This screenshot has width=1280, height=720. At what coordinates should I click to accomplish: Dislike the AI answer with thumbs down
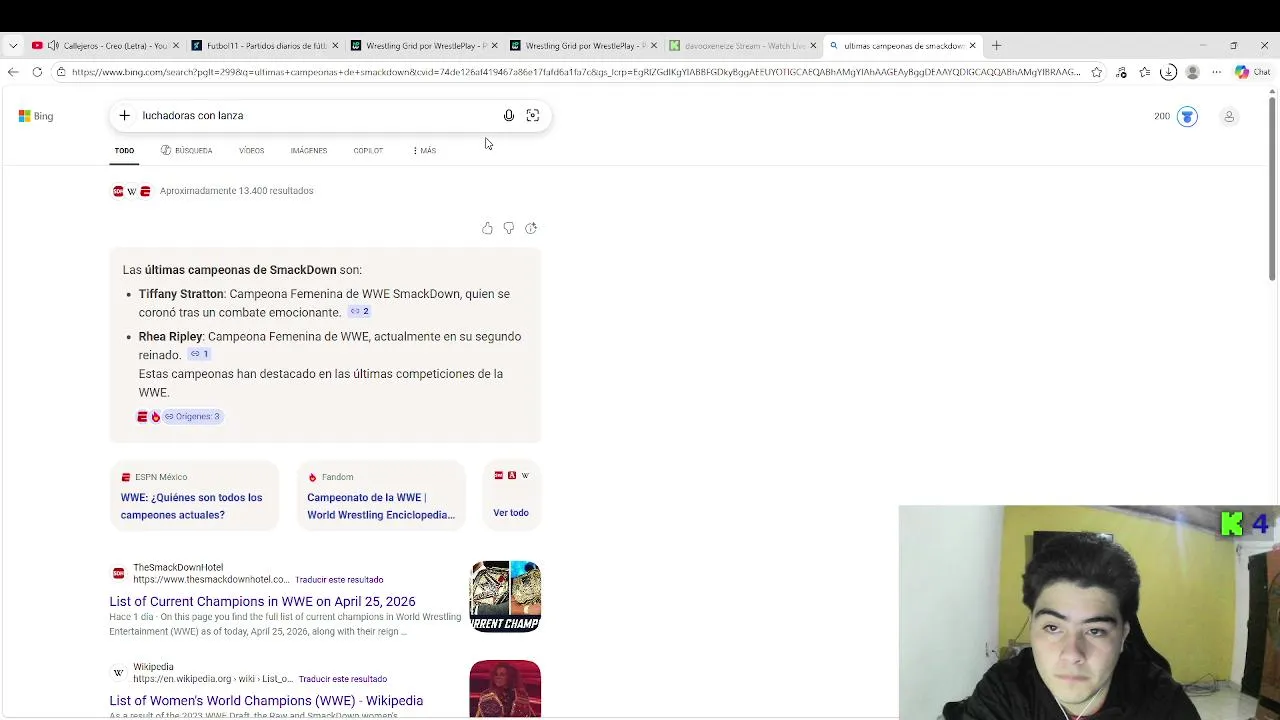pos(509,228)
